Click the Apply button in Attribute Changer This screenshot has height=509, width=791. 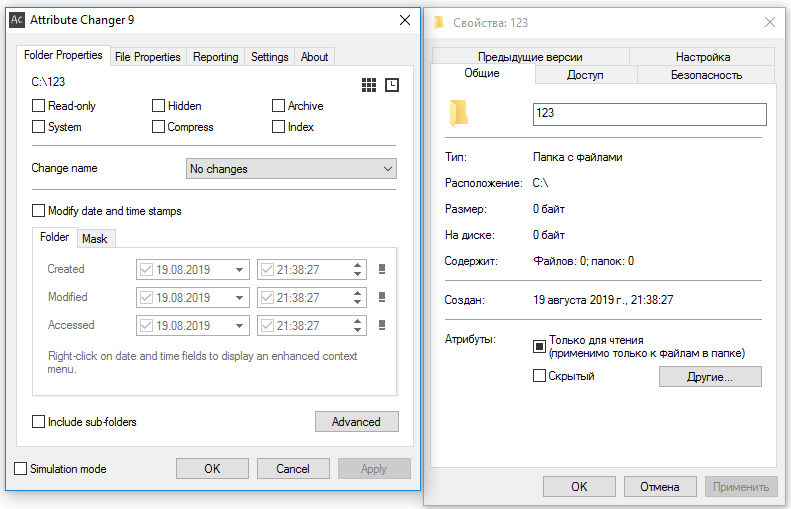coord(374,469)
